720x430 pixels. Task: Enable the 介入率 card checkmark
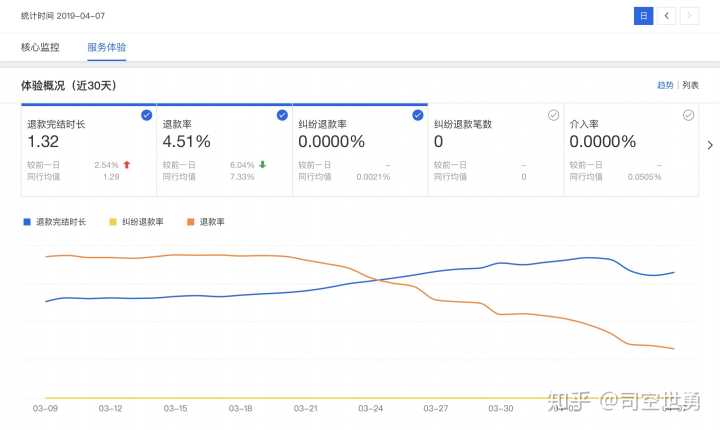coord(688,115)
